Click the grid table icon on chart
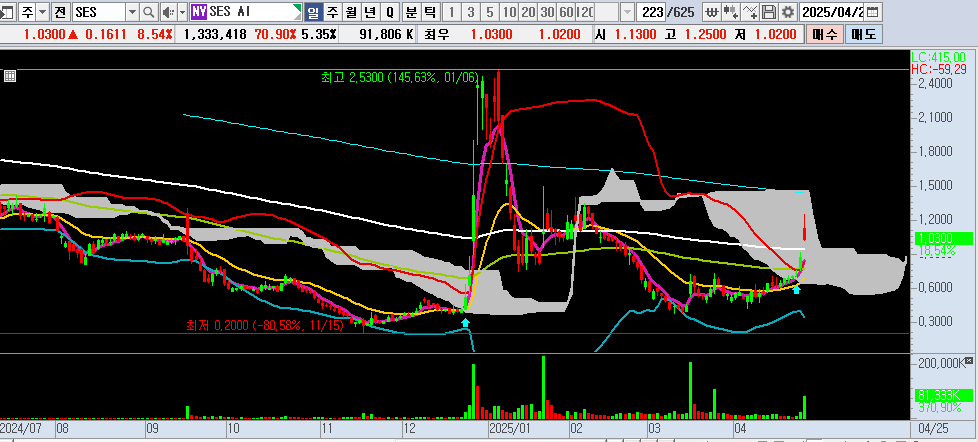The height and width of the screenshot is (442, 978). (x=9, y=77)
